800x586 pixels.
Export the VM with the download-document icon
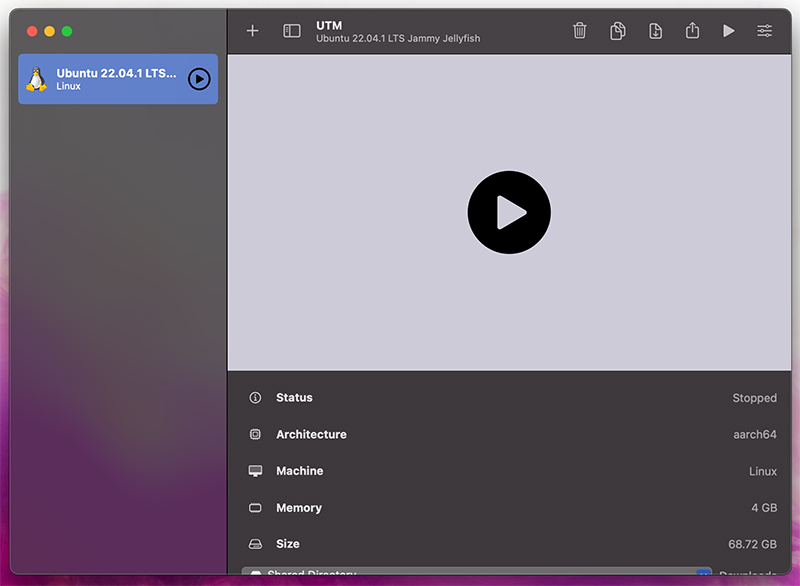655,31
